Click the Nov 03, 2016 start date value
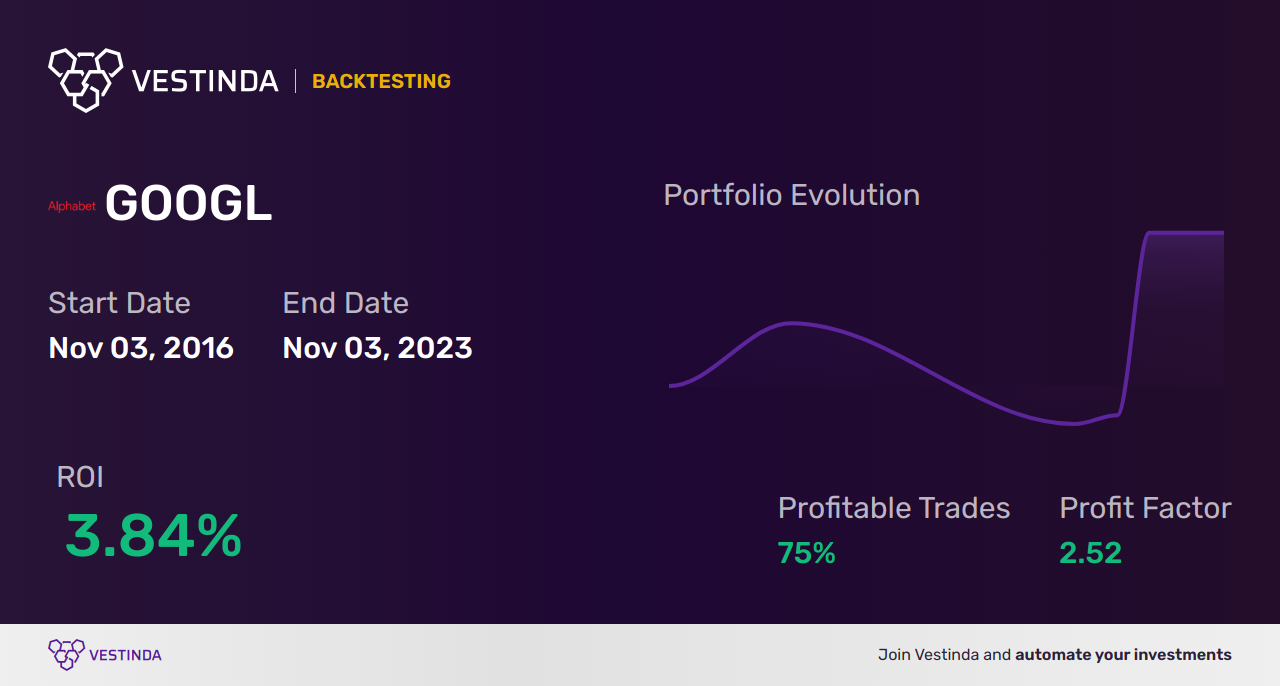The height and width of the screenshot is (686, 1280). coord(141,348)
